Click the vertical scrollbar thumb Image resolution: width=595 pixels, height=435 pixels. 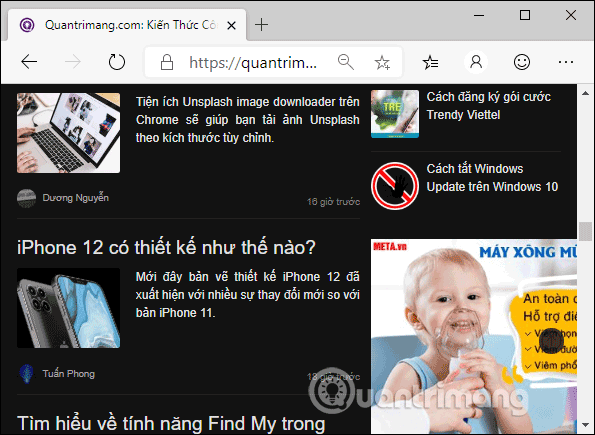(x=586, y=231)
